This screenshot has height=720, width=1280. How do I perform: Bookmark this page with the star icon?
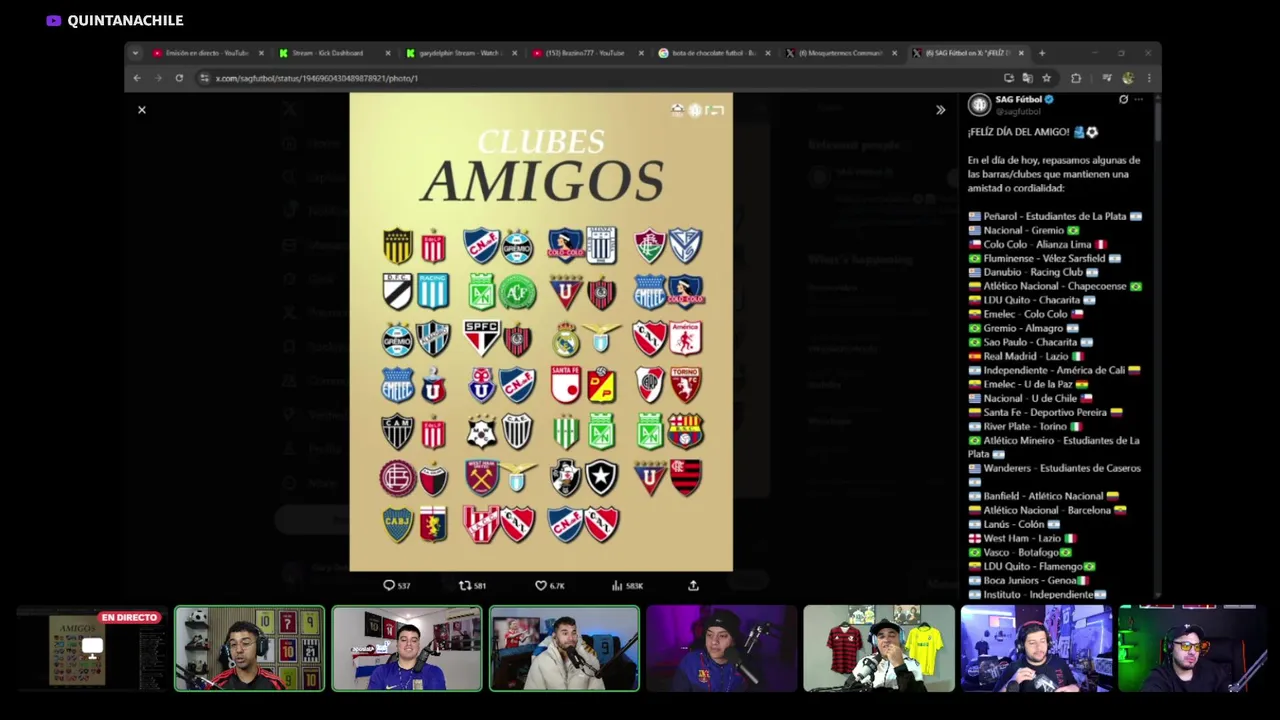click(x=1046, y=78)
